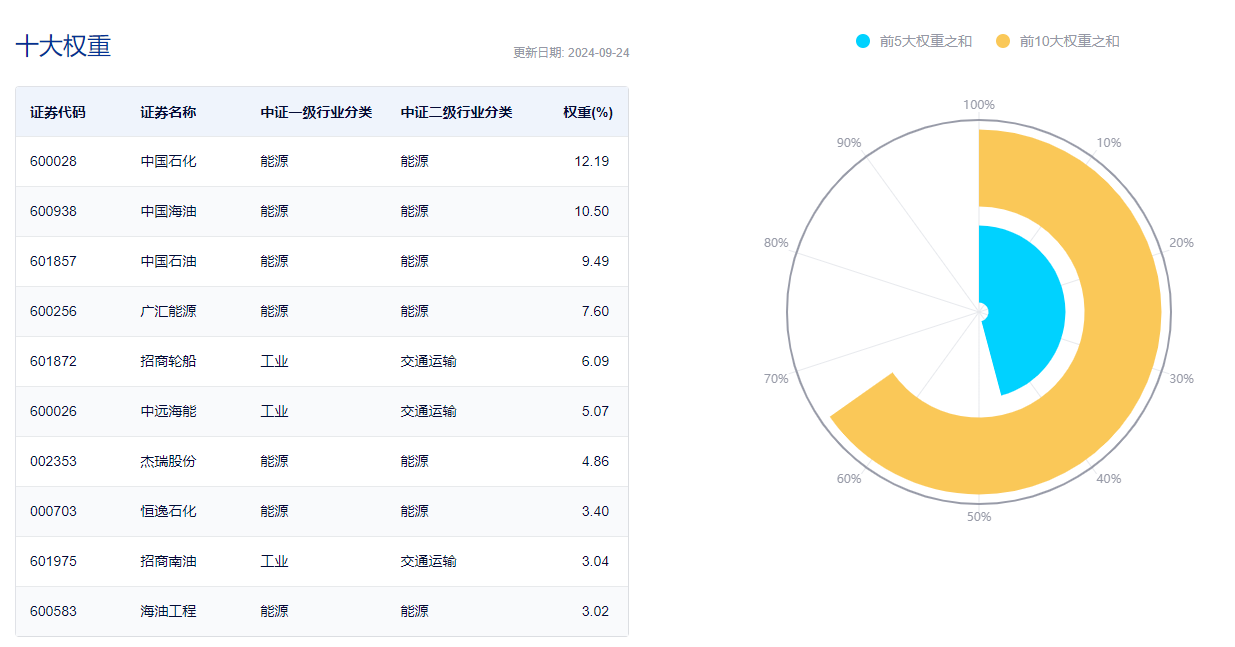Click the 100% axis label on the chart

(x=979, y=105)
